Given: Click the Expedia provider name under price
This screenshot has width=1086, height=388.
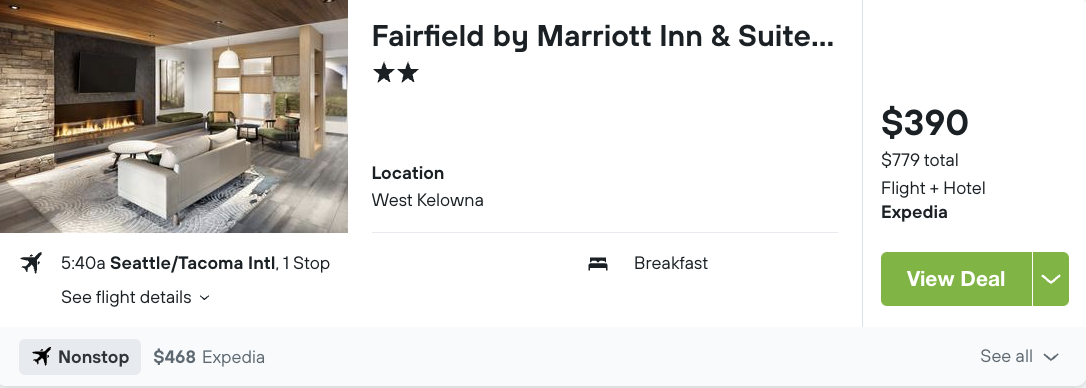Looking at the screenshot, I should tap(914, 212).
